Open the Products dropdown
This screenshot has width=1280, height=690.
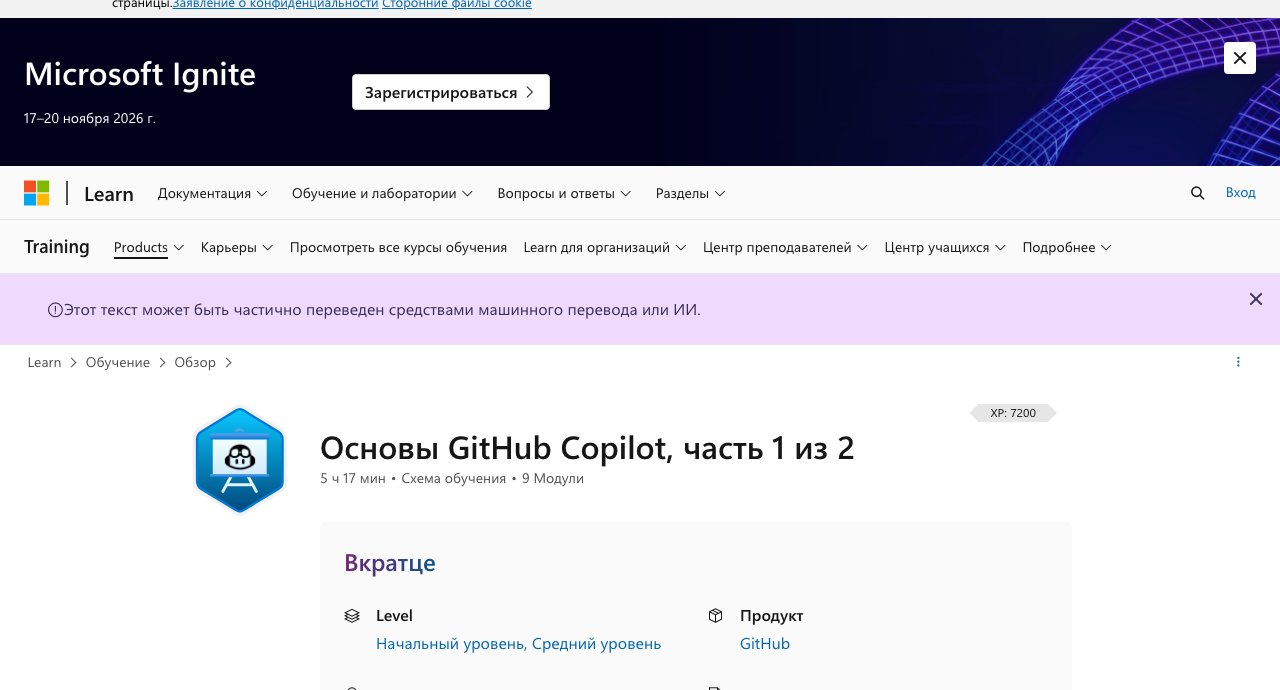(149, 247)
